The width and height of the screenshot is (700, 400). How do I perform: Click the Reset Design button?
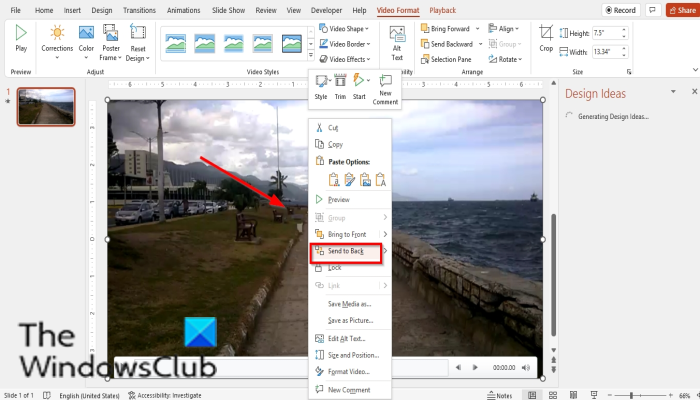(138, 42)
